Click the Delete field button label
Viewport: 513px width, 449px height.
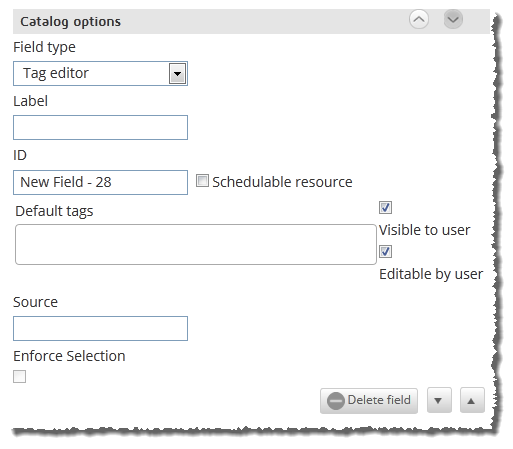[379, 400]
